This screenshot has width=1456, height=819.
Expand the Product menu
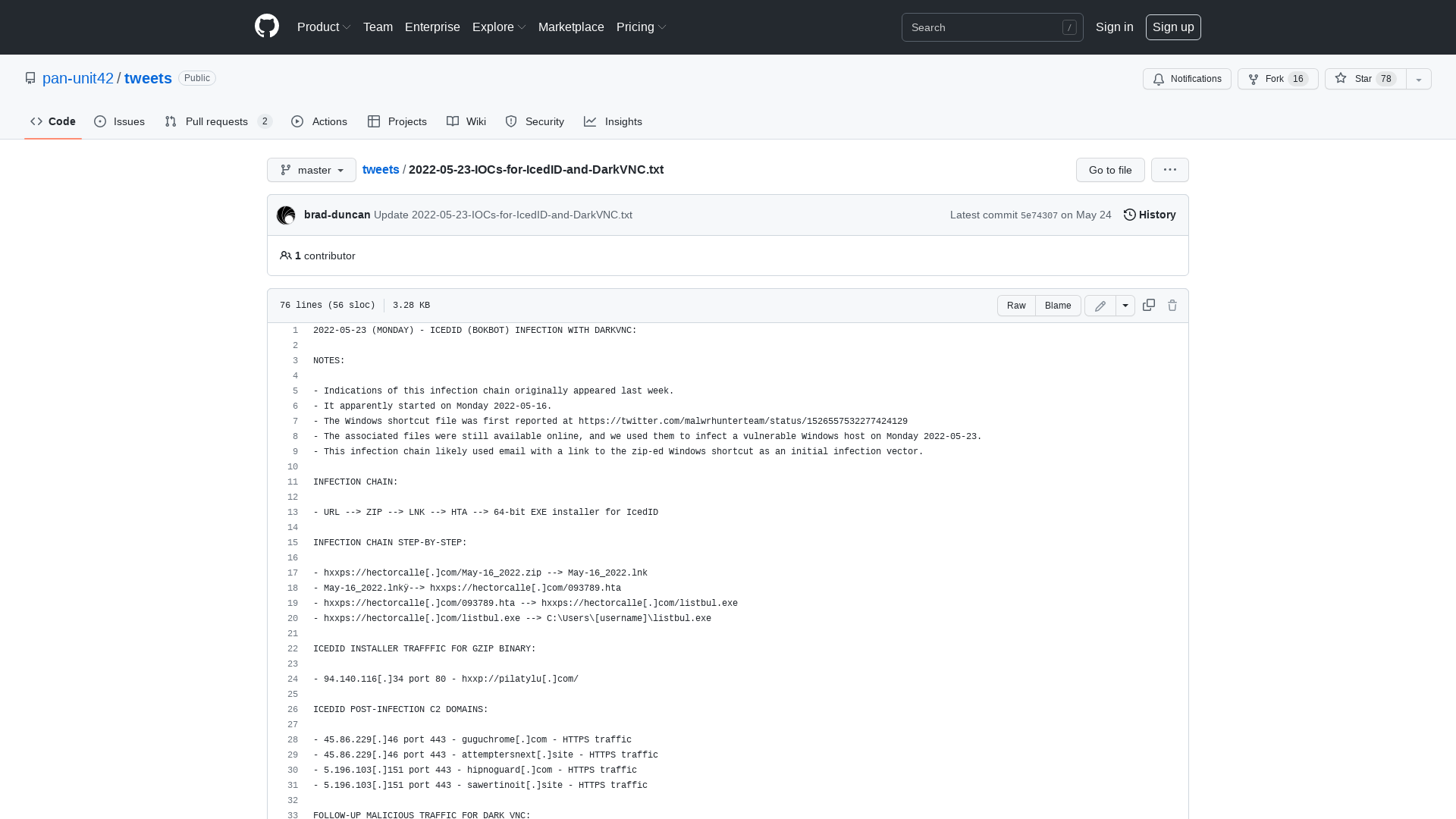pos(324,27)
